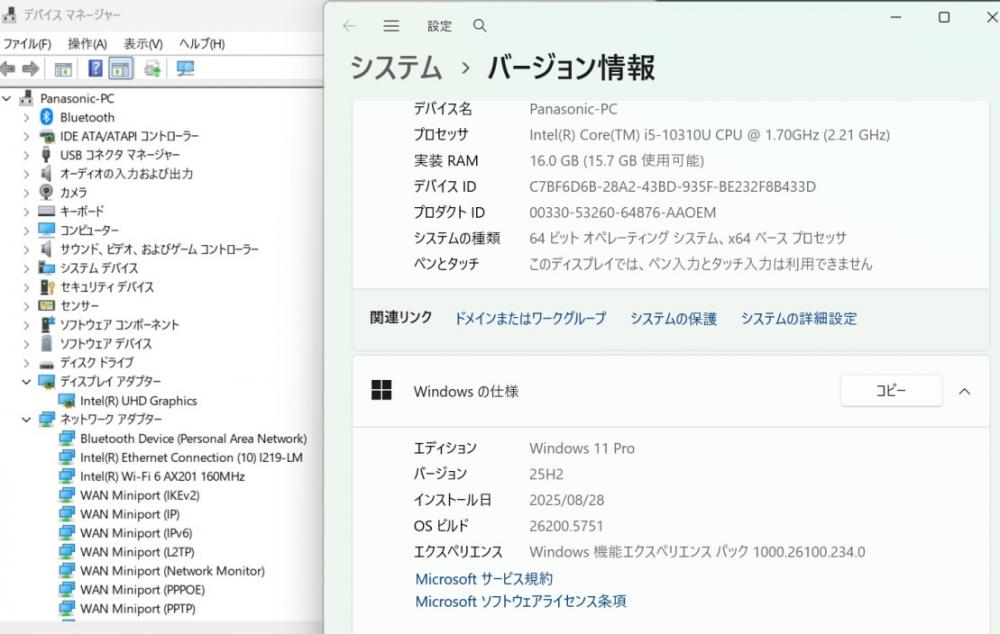The image size is (1000, 634).
Task: Open Microsoft サービス規約 link
Action: tap(484, 579)
